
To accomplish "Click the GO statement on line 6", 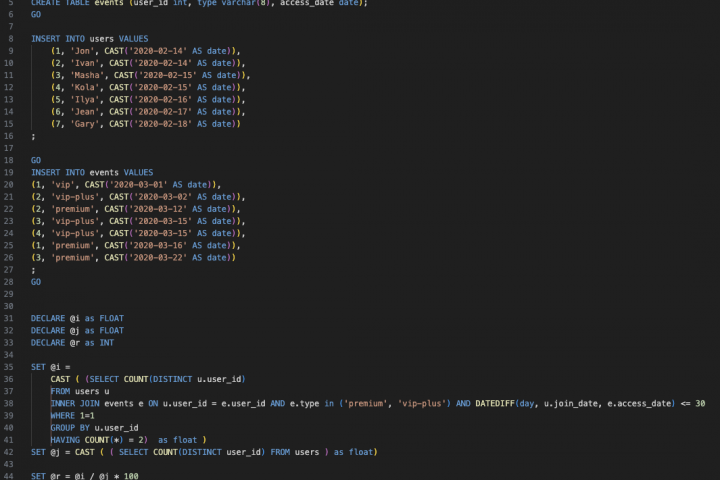I will click(x=36, y=15).
